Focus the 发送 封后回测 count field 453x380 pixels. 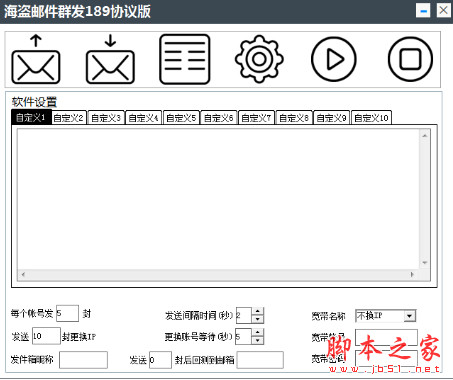[x=160, y=360]
